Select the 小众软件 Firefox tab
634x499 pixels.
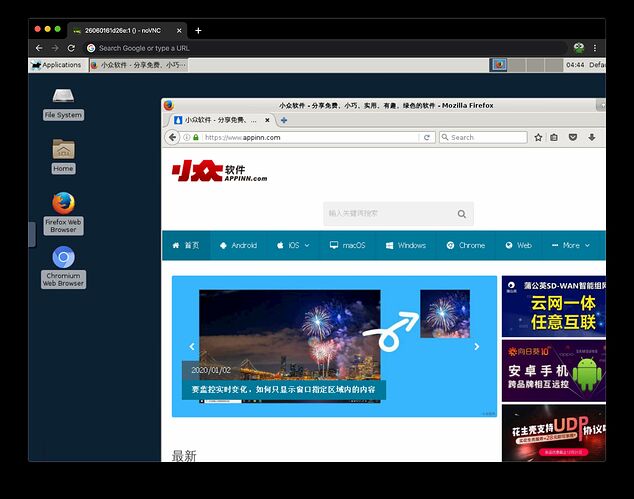click(x=220, y=120)
